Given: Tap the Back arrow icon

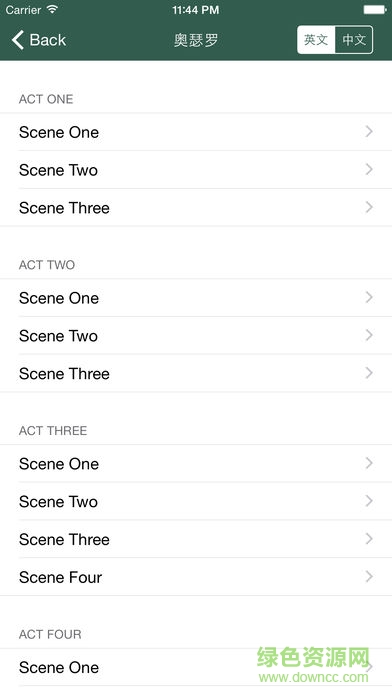Looking at the screenshot, I should [x=18, y=40].
